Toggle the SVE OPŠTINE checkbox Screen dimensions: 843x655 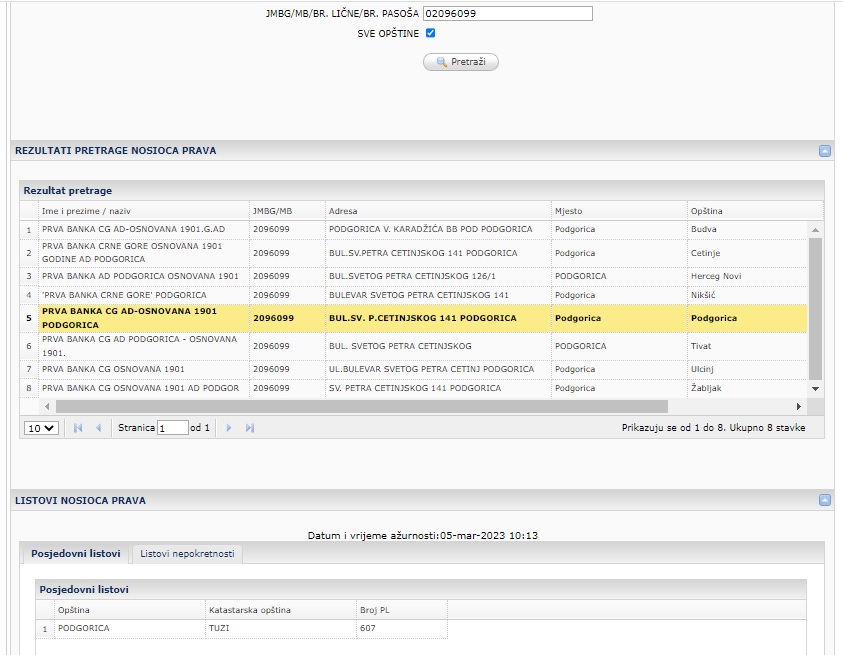tap(431, 33)
